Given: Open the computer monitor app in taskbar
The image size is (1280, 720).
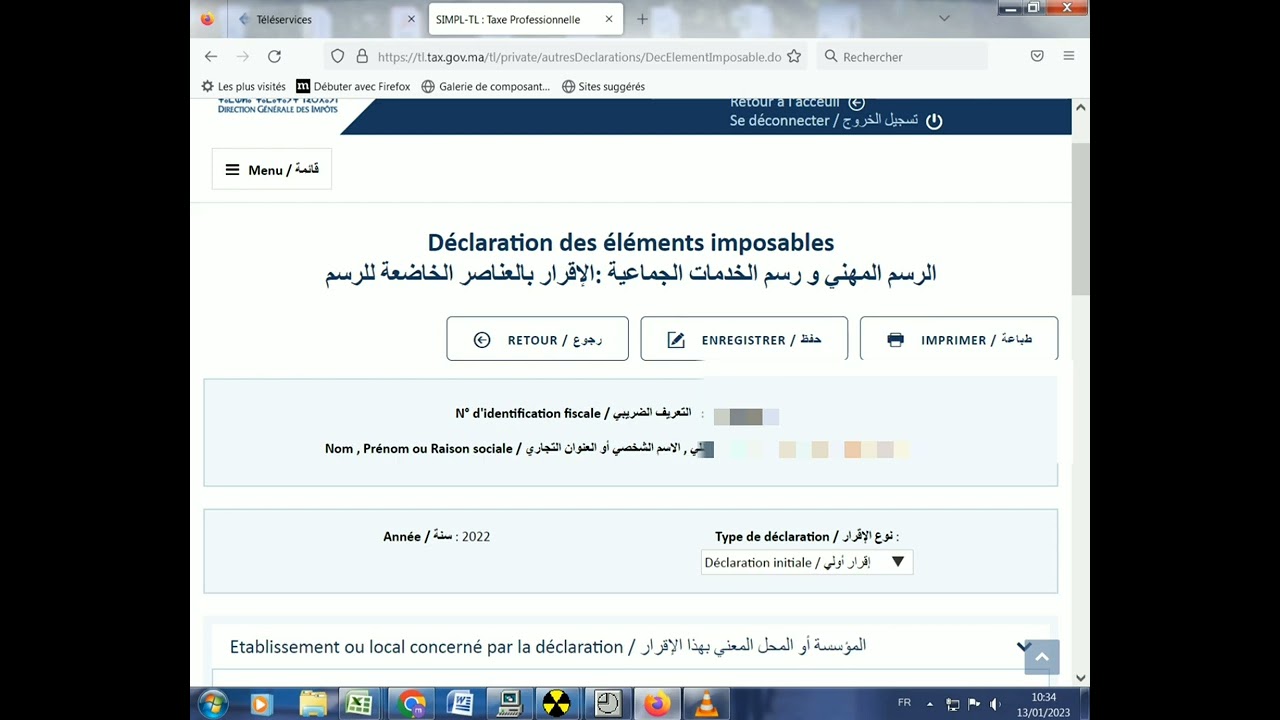Looking at the screenshot, I should click(x=509, y=704).
